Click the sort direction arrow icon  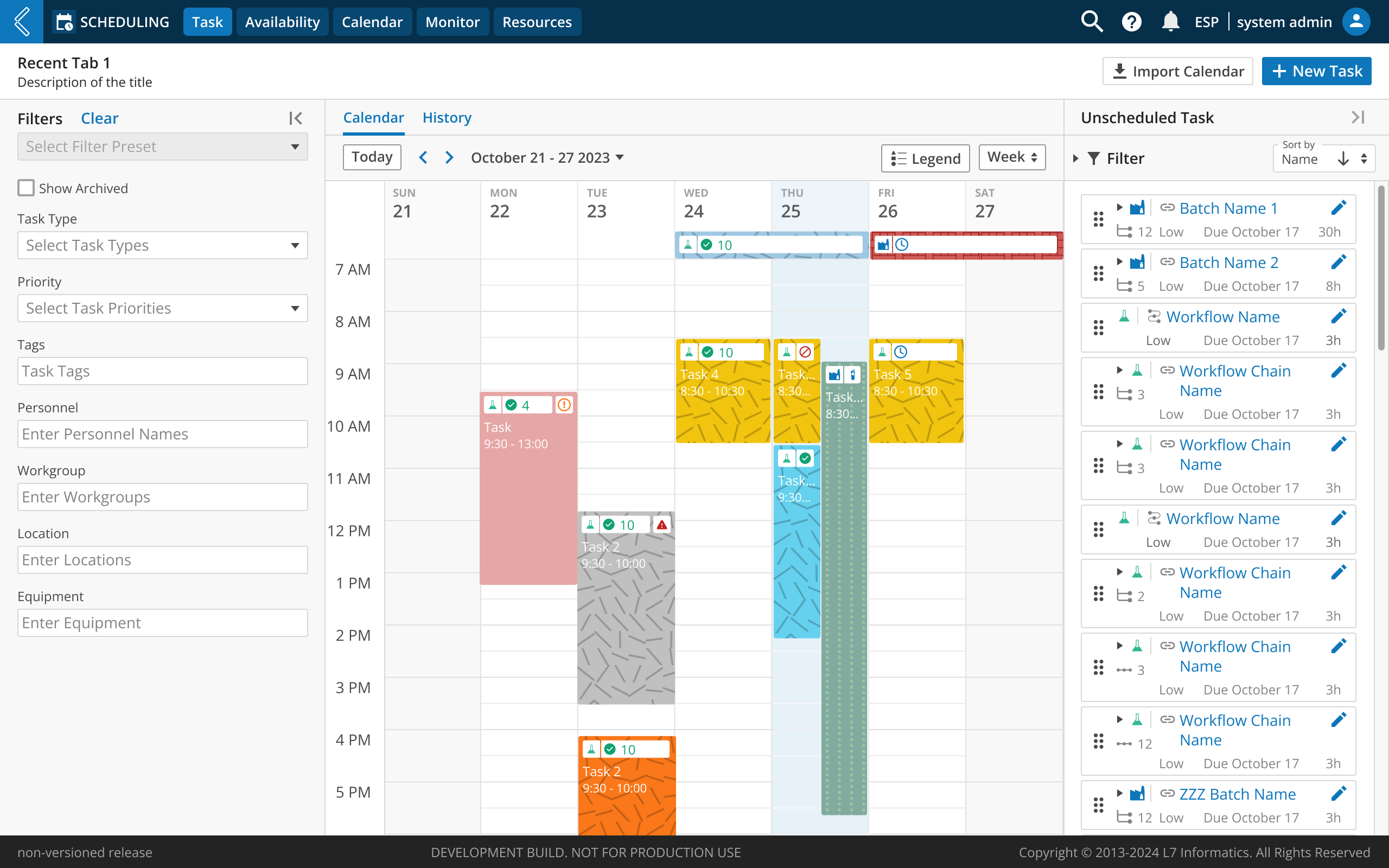(1343, 159)
